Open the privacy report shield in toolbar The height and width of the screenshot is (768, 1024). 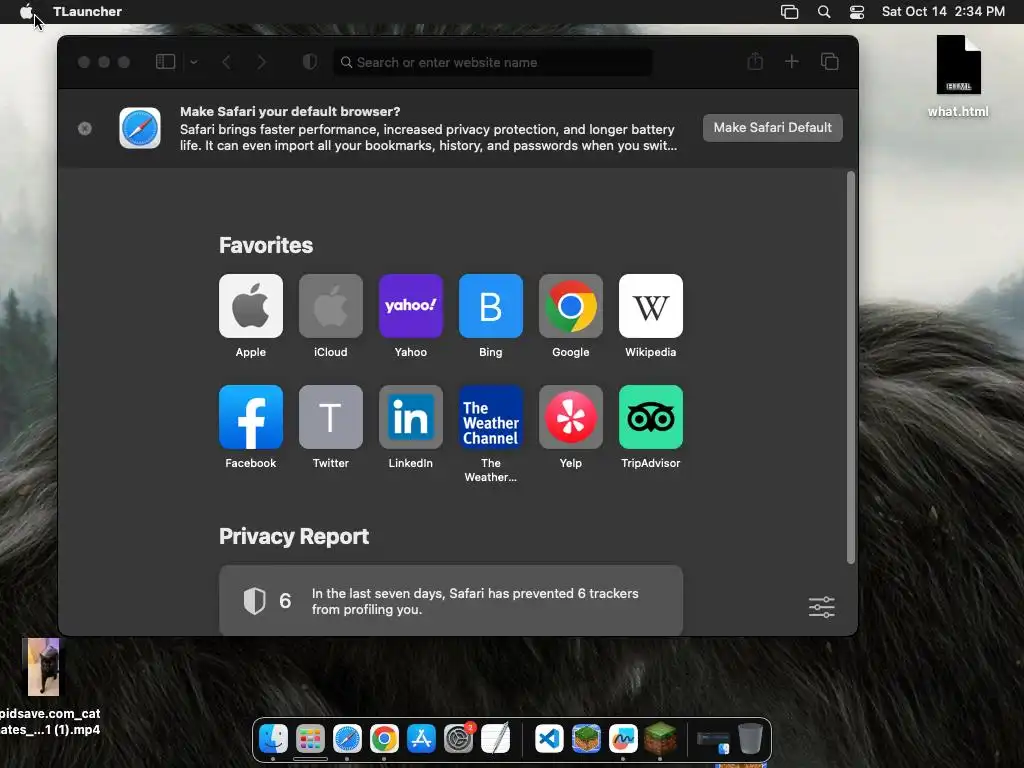coord(310,62)
